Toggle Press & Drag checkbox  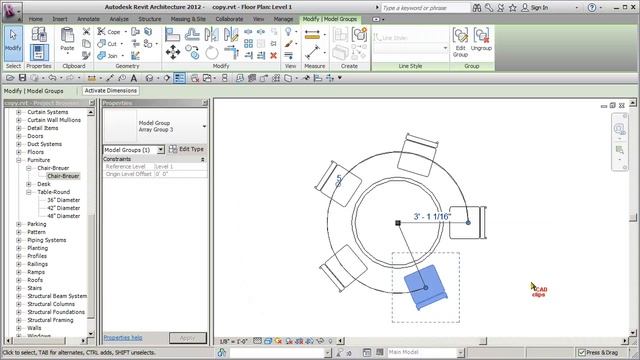pos(582,352)
